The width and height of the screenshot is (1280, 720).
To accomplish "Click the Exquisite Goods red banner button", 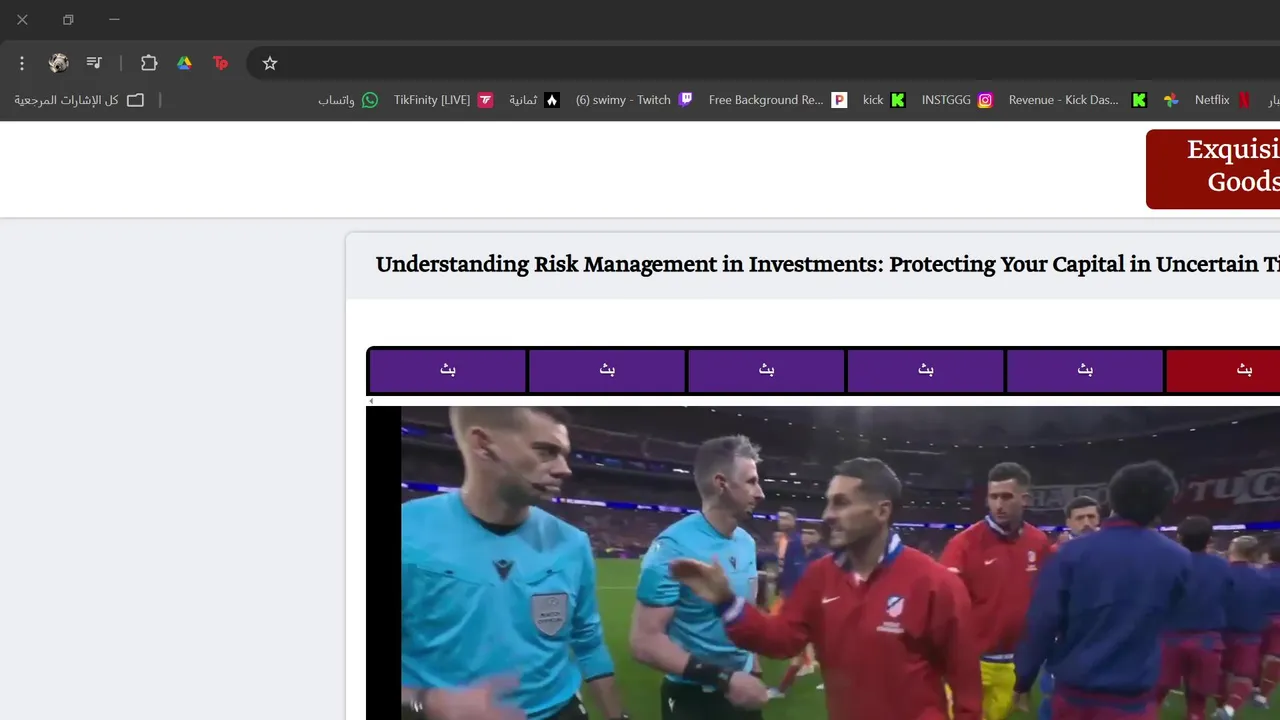I will pyautogui.click(x=1213, y=168).
